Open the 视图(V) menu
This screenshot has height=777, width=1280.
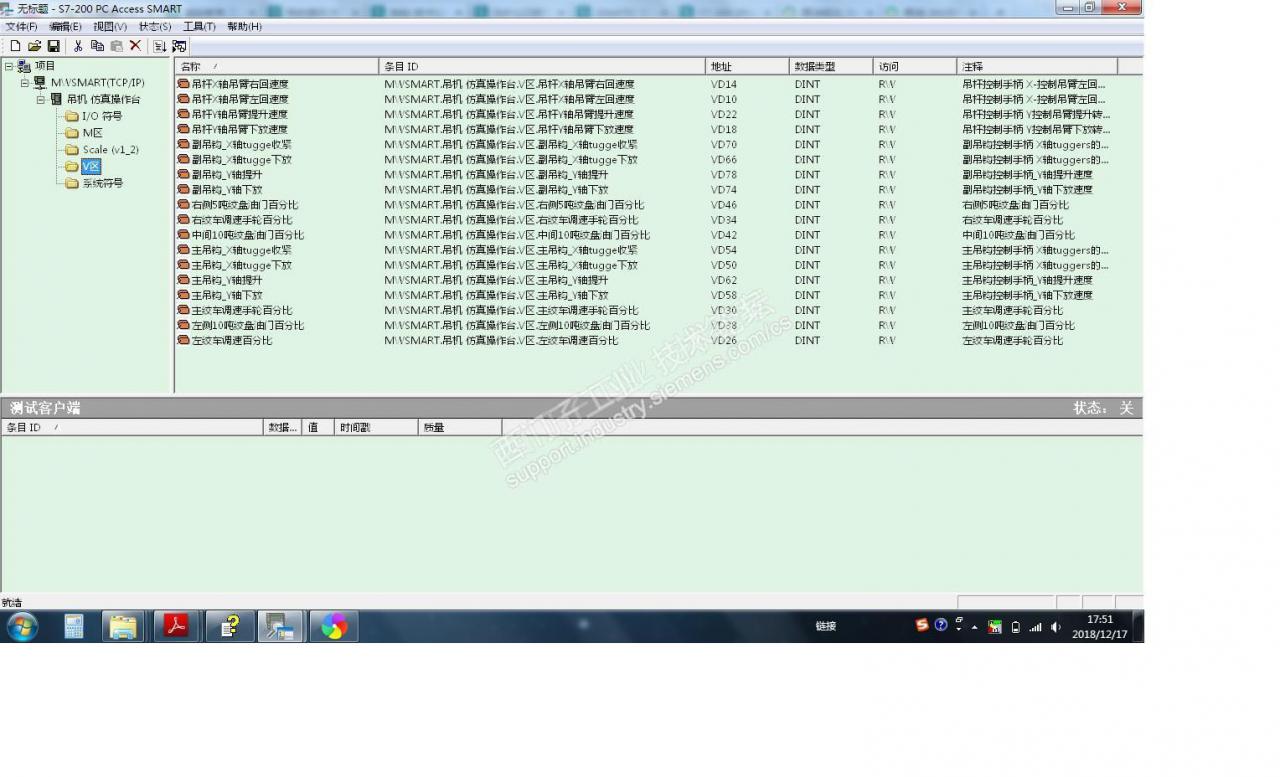click(x=110, y=27)
